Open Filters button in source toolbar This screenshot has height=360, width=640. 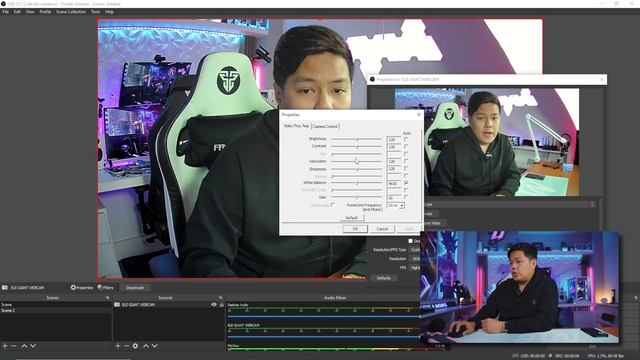click(x=106, y=288)
